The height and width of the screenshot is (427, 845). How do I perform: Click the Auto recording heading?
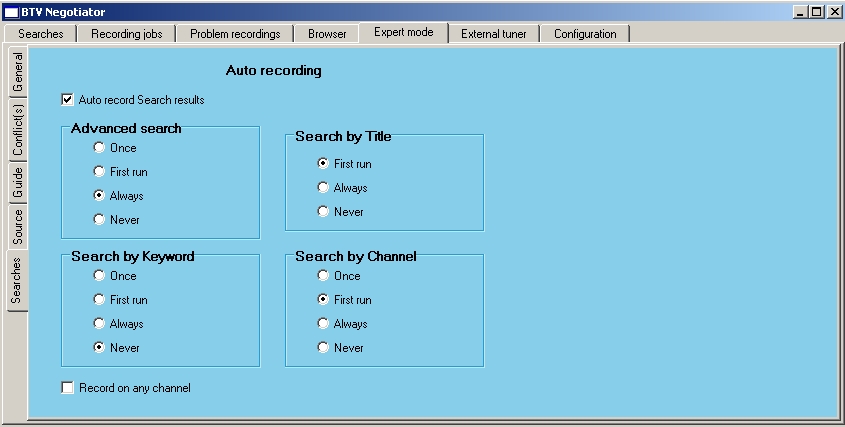[x=274, y=71]
